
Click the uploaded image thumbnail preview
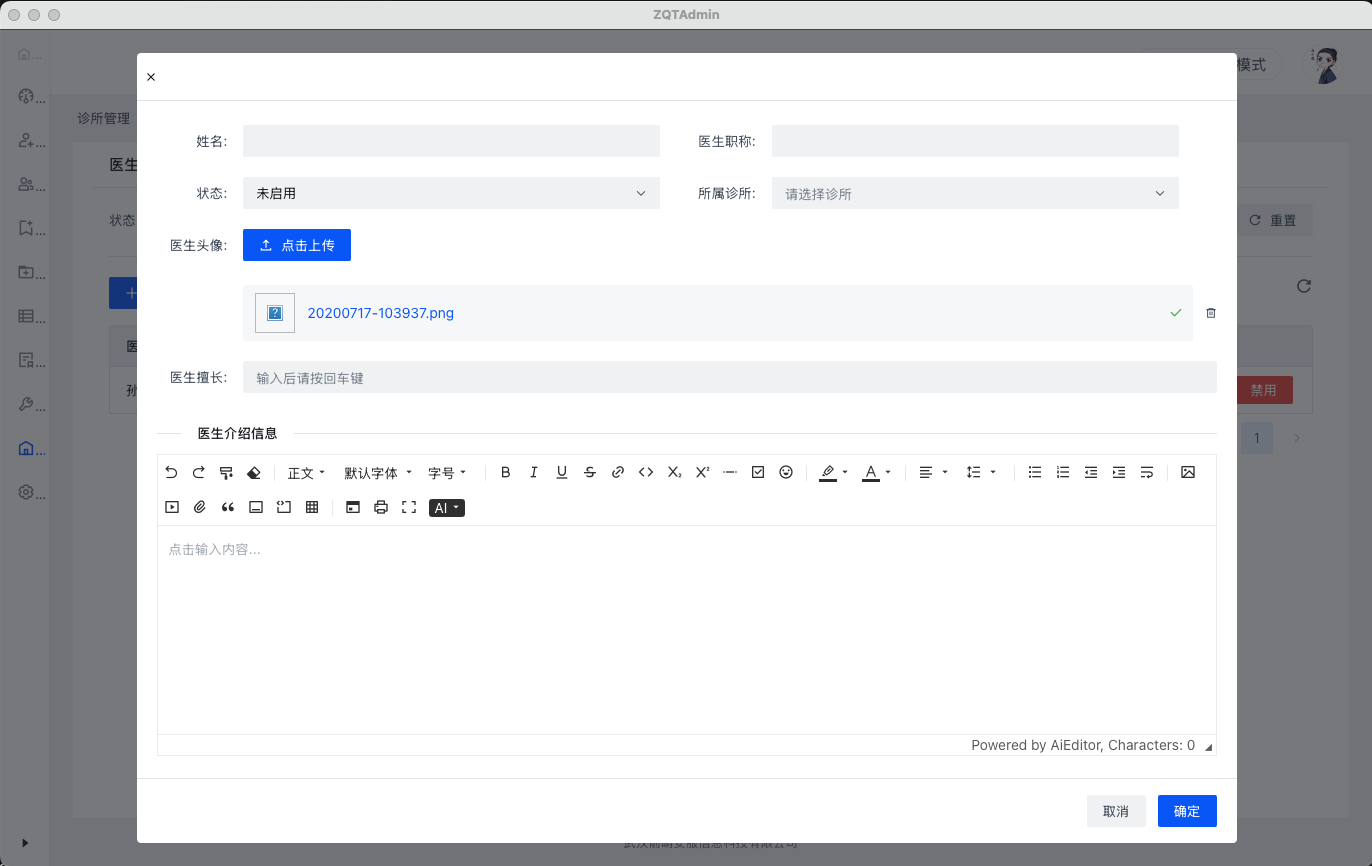click(x=275, y=313)
